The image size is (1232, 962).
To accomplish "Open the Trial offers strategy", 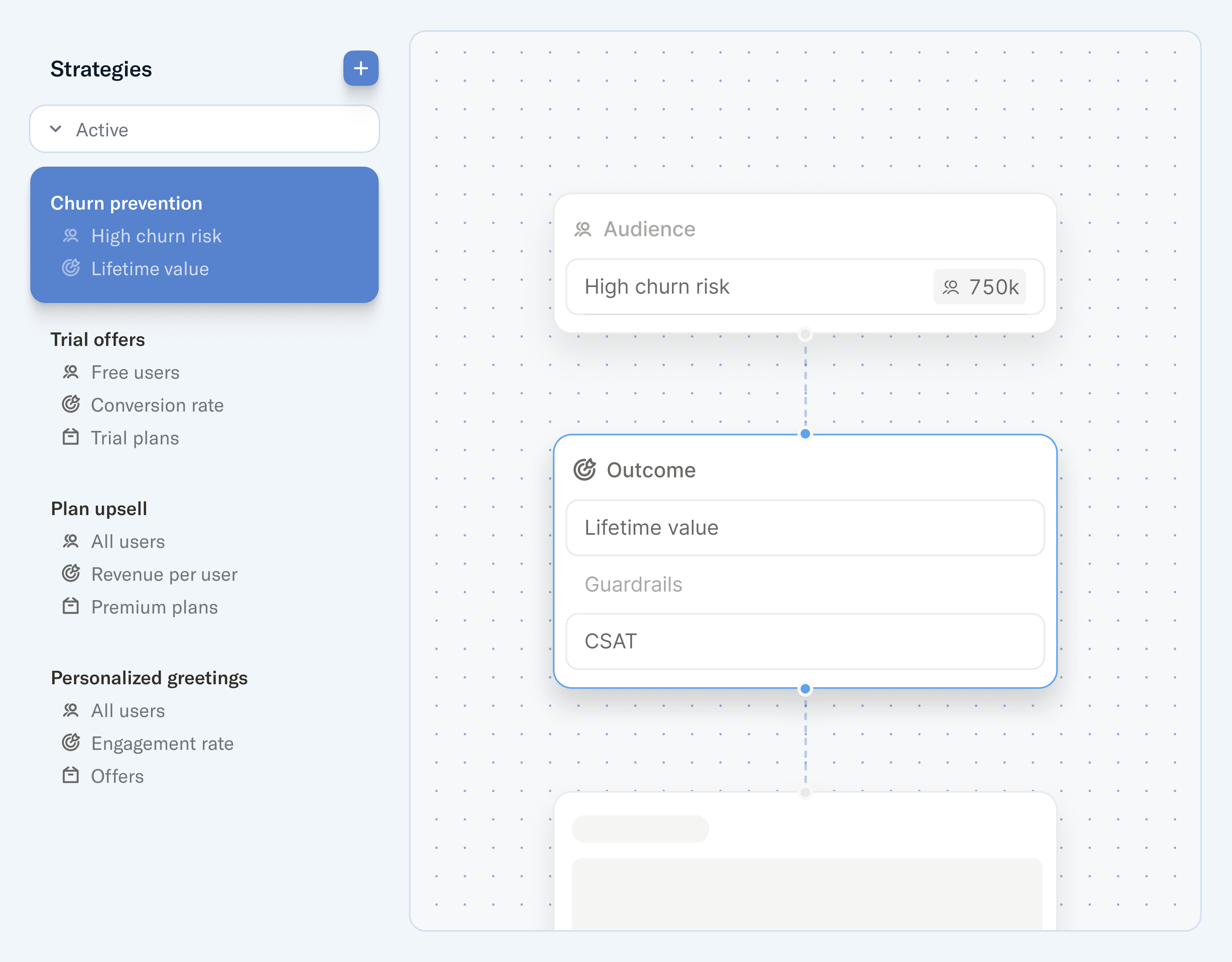I will click(x=98, y=340).
